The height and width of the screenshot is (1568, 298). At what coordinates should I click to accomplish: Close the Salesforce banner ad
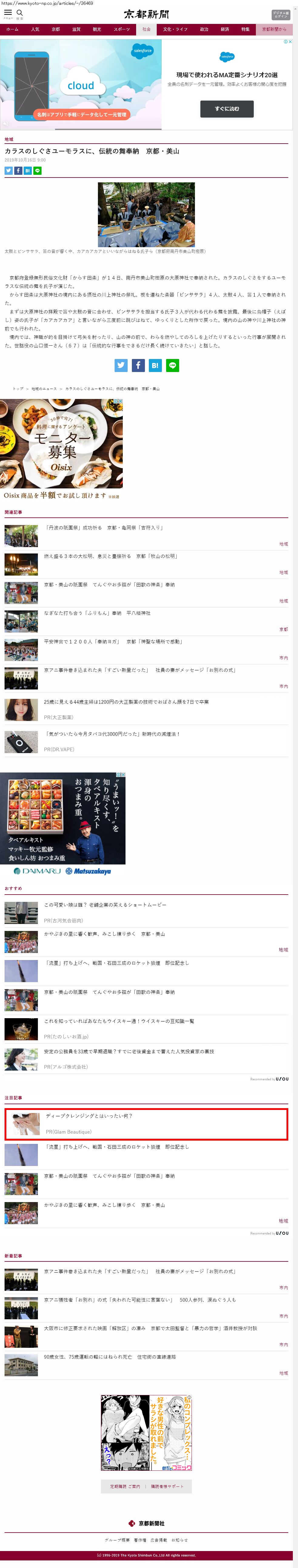click(290, 42)
